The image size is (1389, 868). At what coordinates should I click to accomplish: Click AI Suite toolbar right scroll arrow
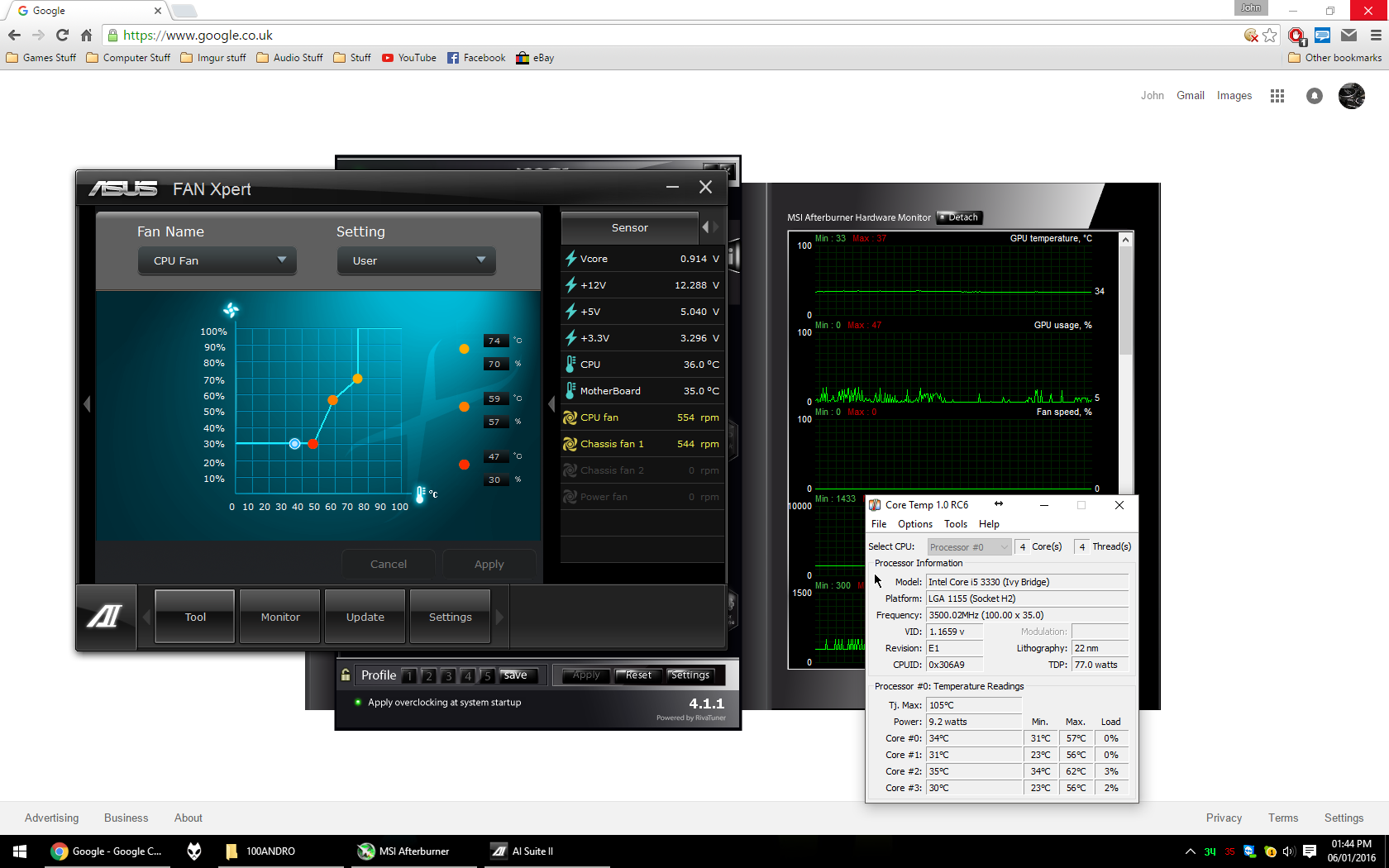(x=499, y=617)
